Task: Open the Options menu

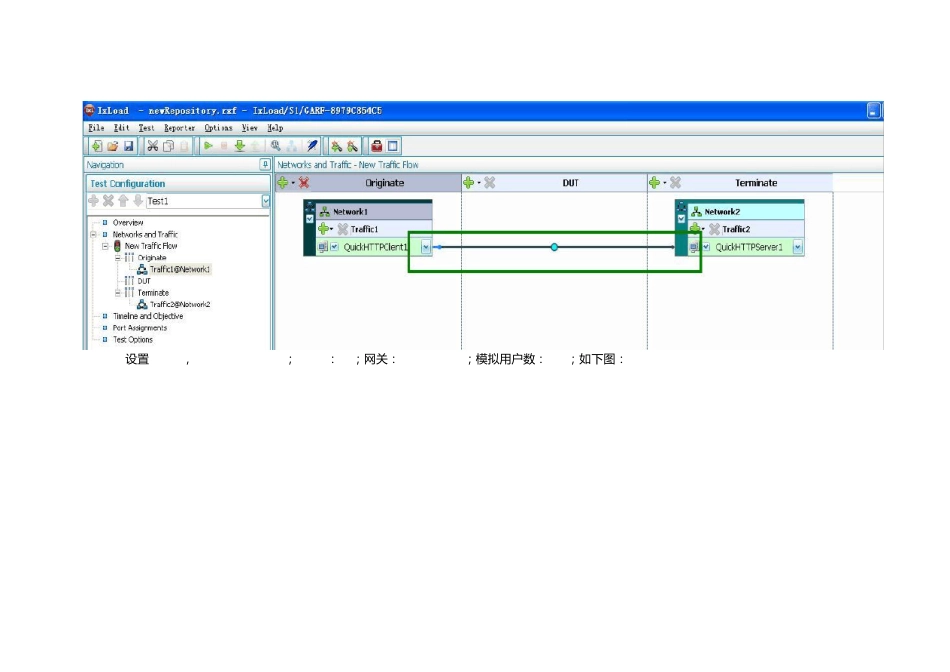Action: [218, 128]
